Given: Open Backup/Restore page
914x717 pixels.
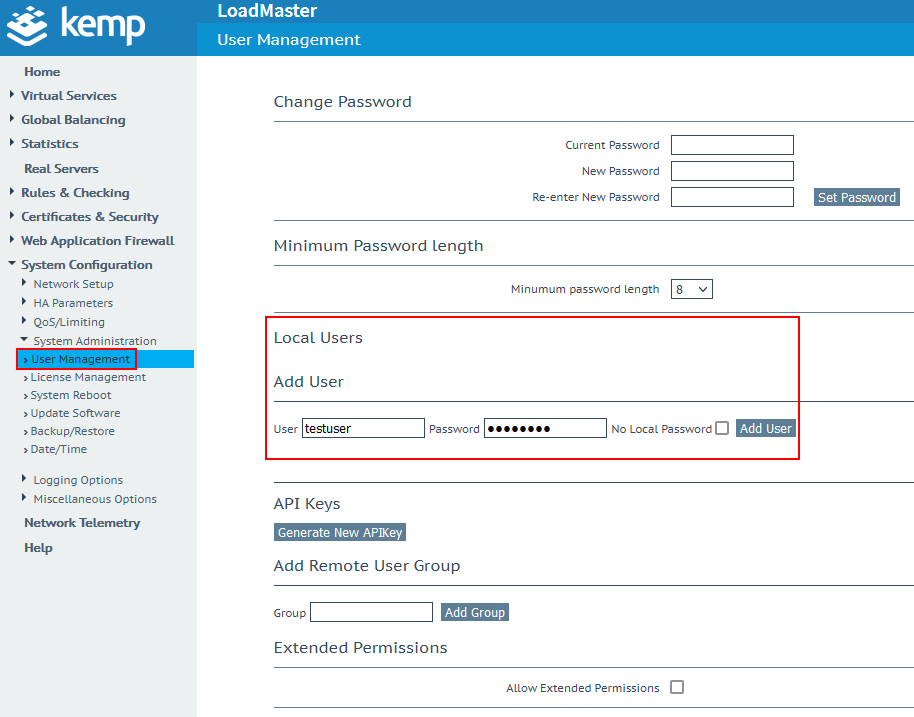Looking at the screenshot, I should [72, 431].
